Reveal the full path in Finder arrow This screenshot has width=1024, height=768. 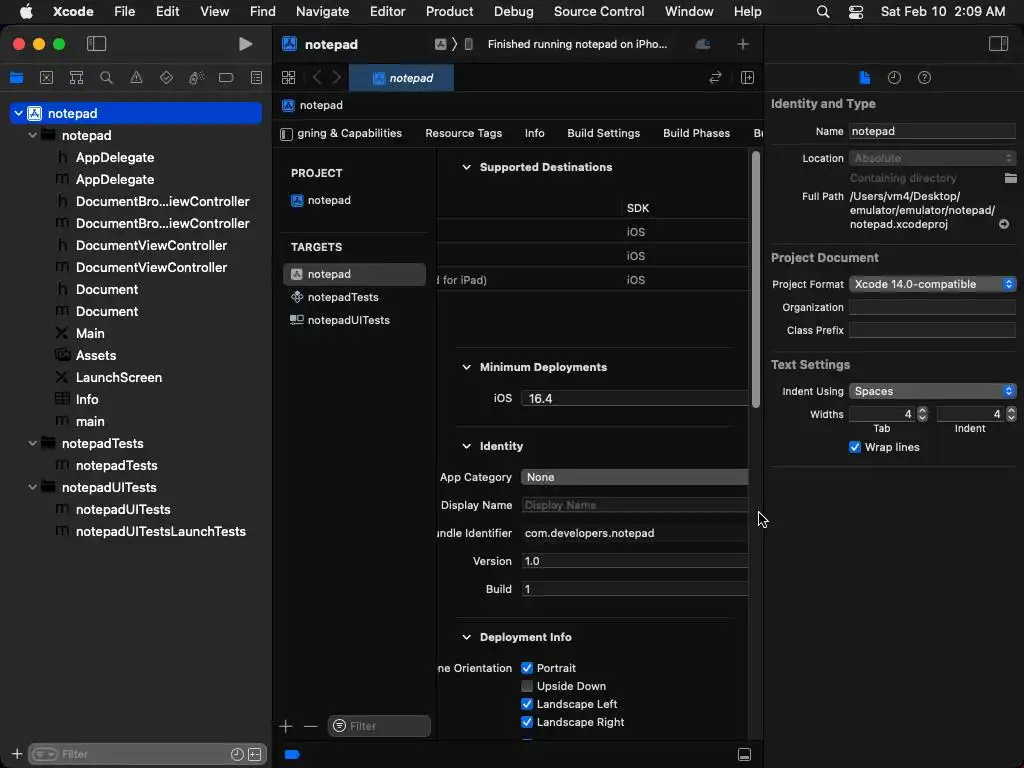[x=1004, y=224]
